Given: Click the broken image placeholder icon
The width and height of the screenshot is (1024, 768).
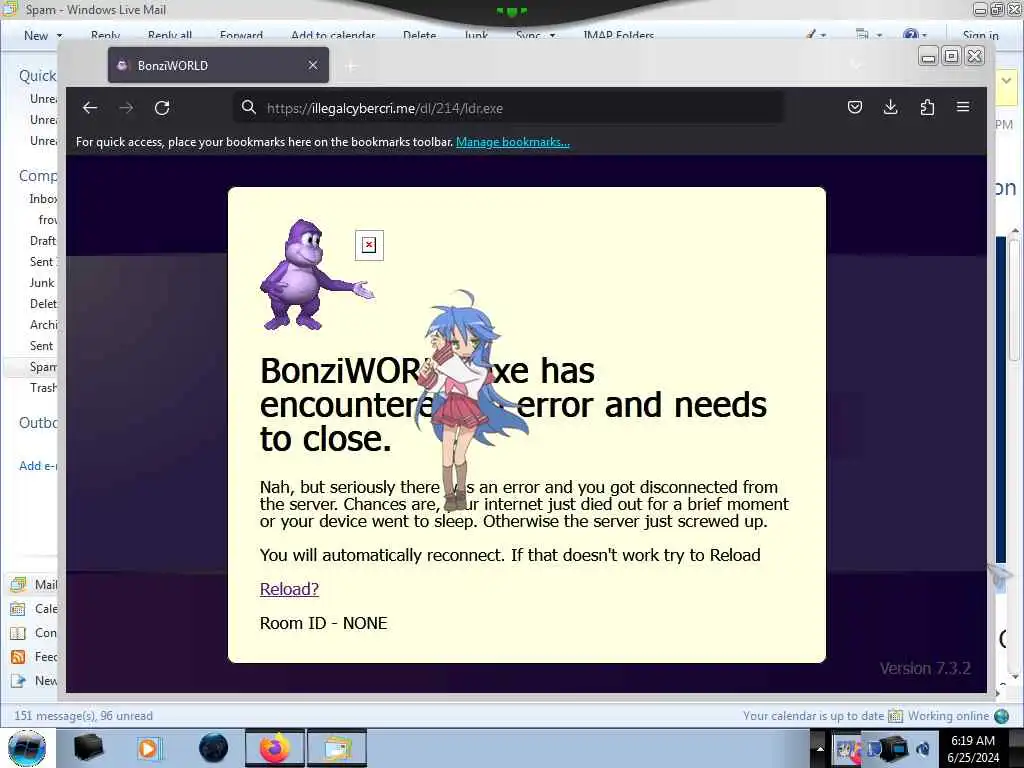Looking at the screenshot, I should [369, 245].
